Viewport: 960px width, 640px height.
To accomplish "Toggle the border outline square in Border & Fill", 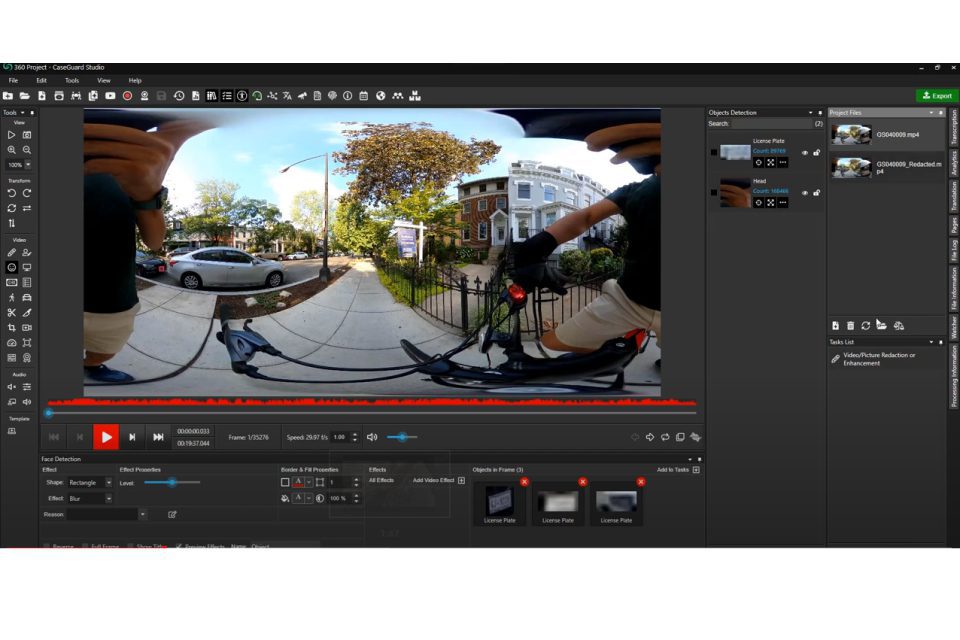I will [x=285, y=483].
